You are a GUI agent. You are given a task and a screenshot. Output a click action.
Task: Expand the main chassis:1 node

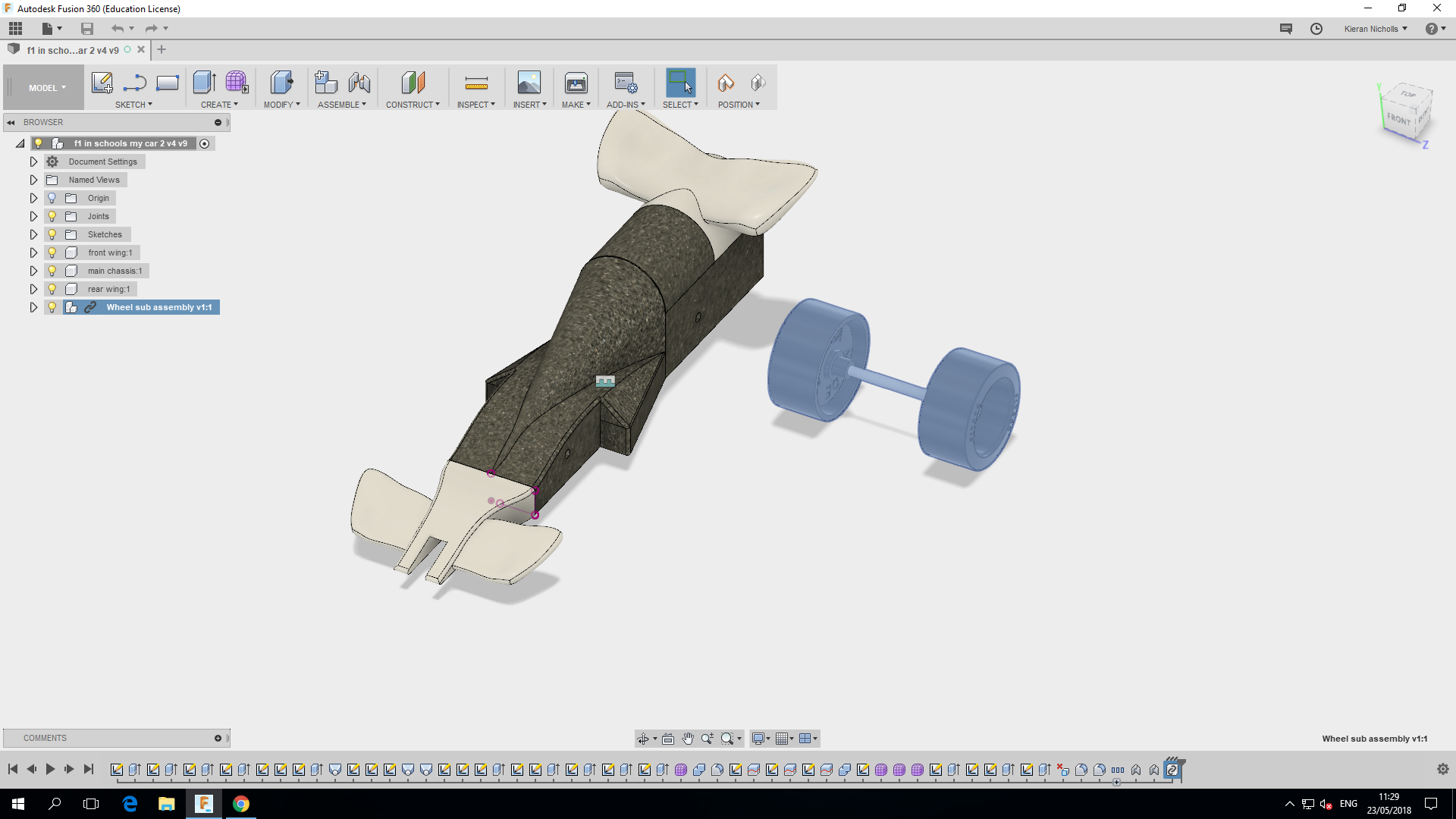click(33, 271)
